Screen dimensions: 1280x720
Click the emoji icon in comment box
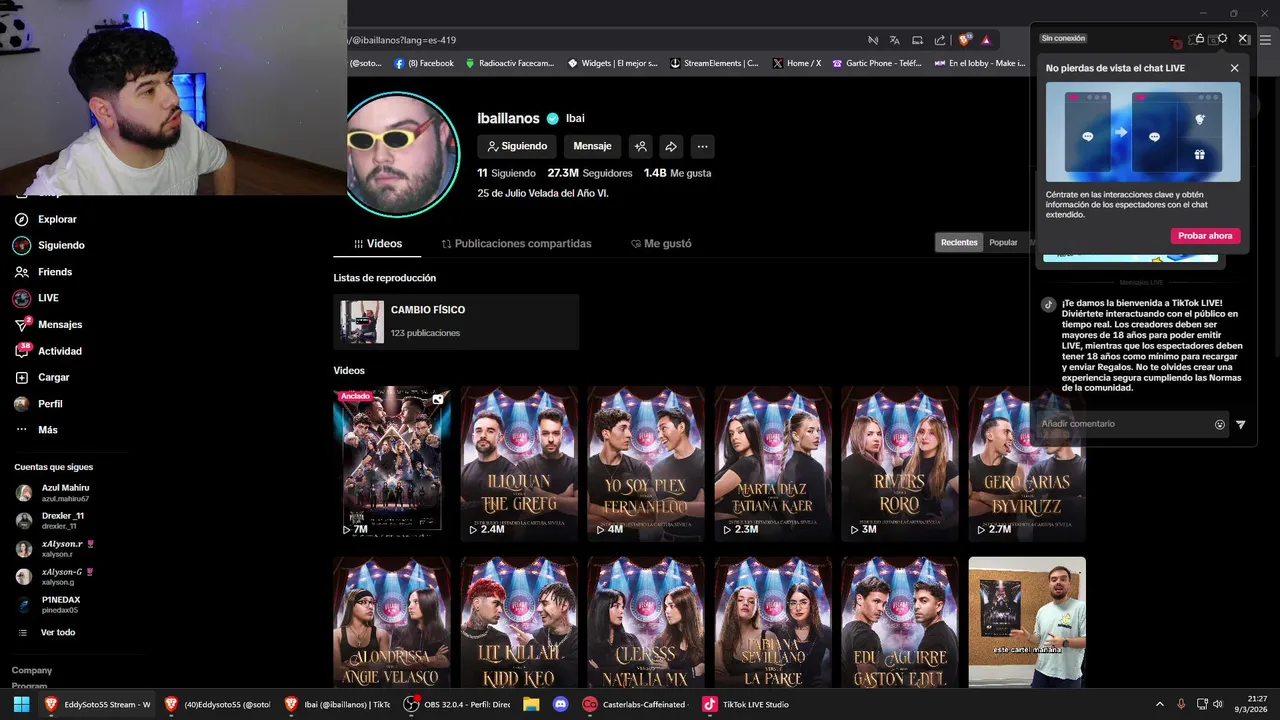pyautogui.click(x=1220, y=425)
